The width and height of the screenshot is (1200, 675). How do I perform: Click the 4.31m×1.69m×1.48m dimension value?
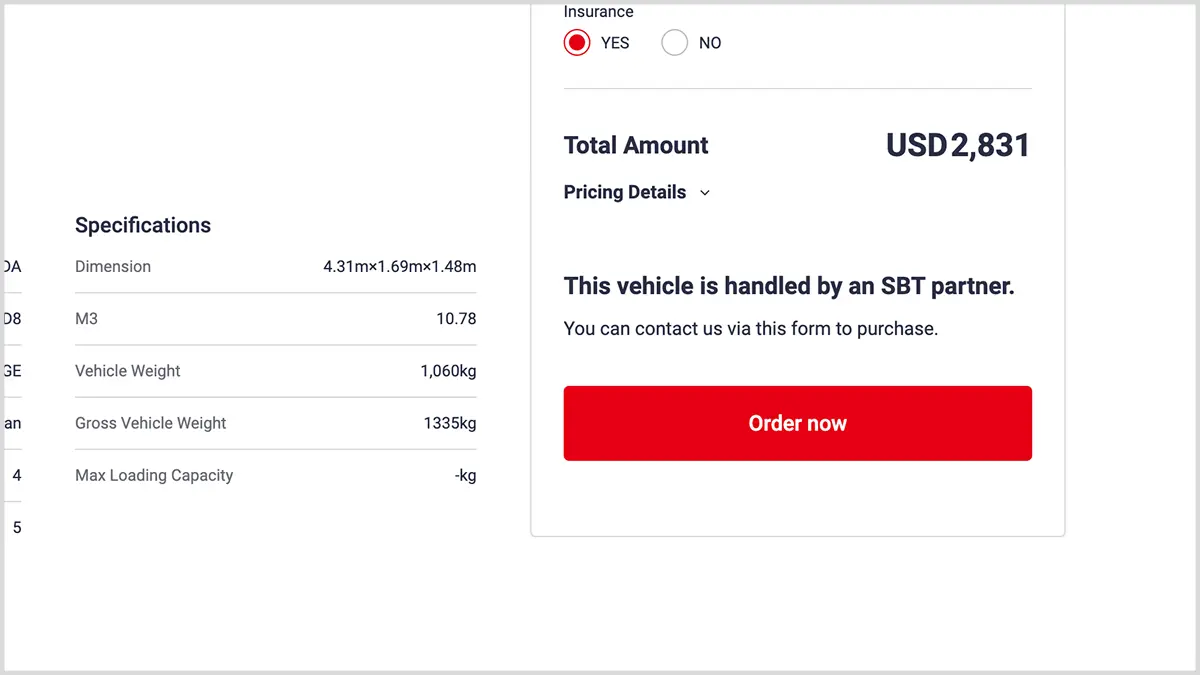click(x=399, y=267)
